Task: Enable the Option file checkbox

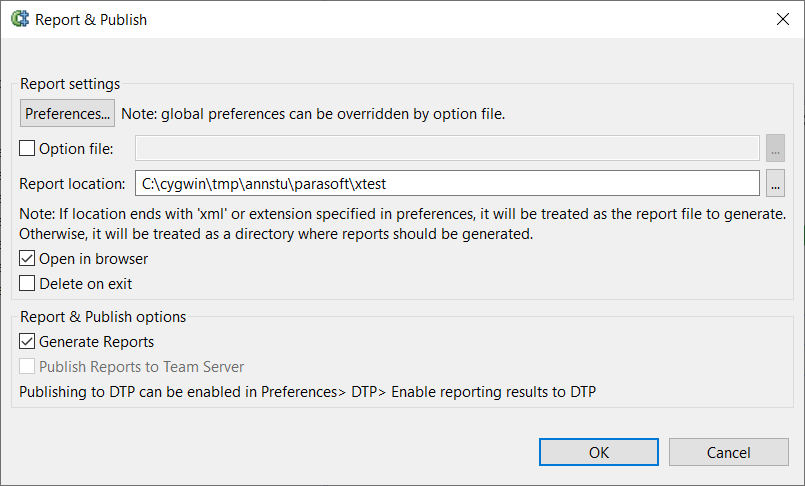Action: point(27,148)
